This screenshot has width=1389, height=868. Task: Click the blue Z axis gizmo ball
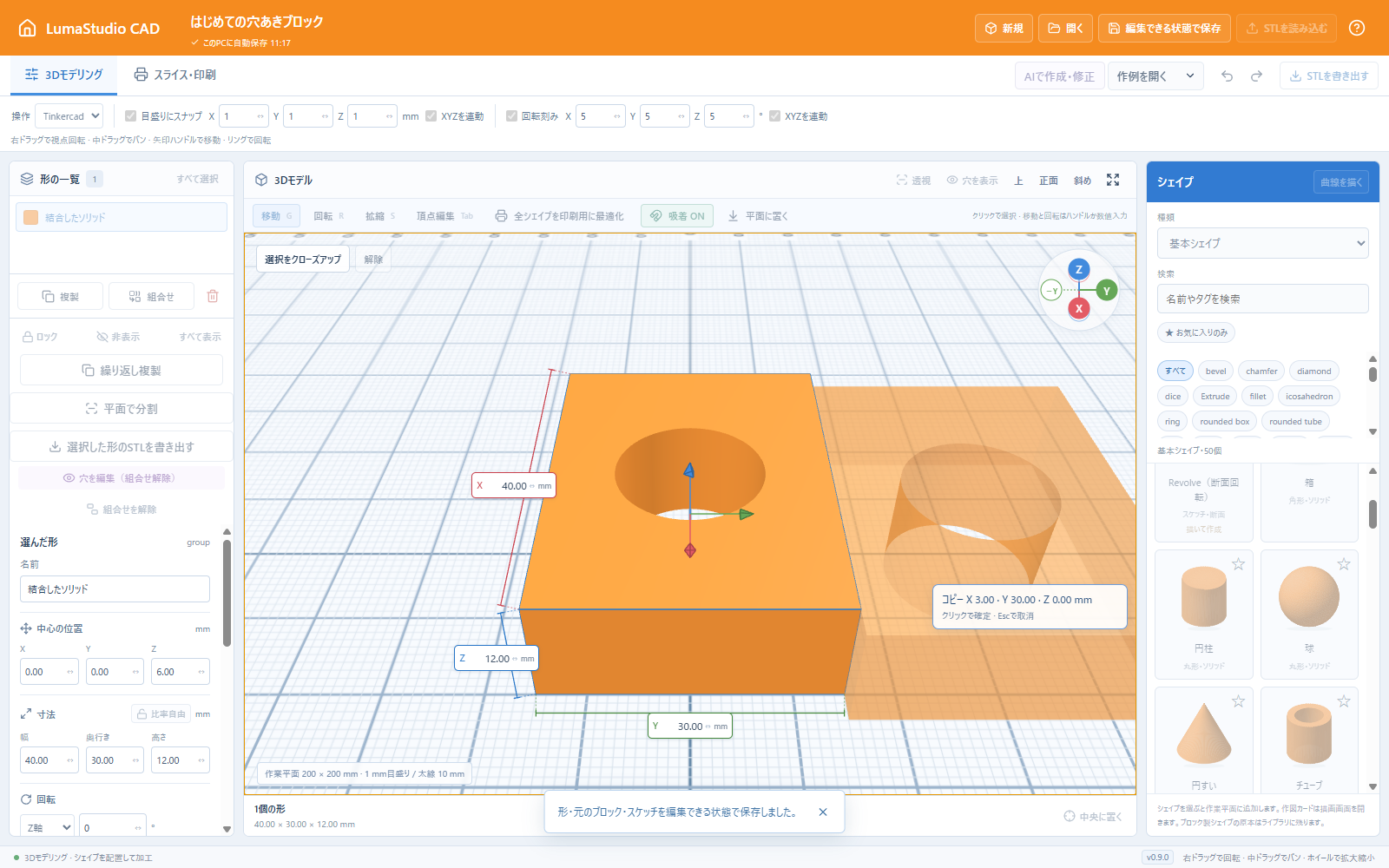click(x=1079, y=269)
